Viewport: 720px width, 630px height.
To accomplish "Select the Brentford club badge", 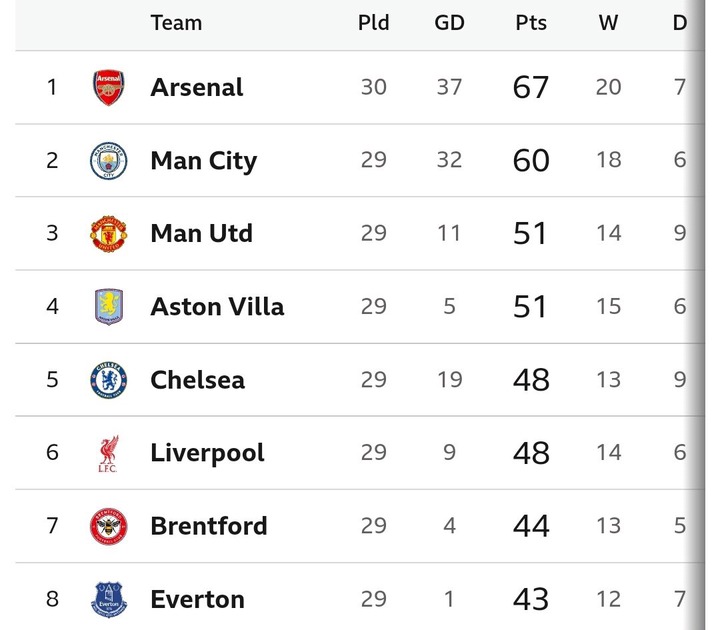I will (x=109, y=526).
